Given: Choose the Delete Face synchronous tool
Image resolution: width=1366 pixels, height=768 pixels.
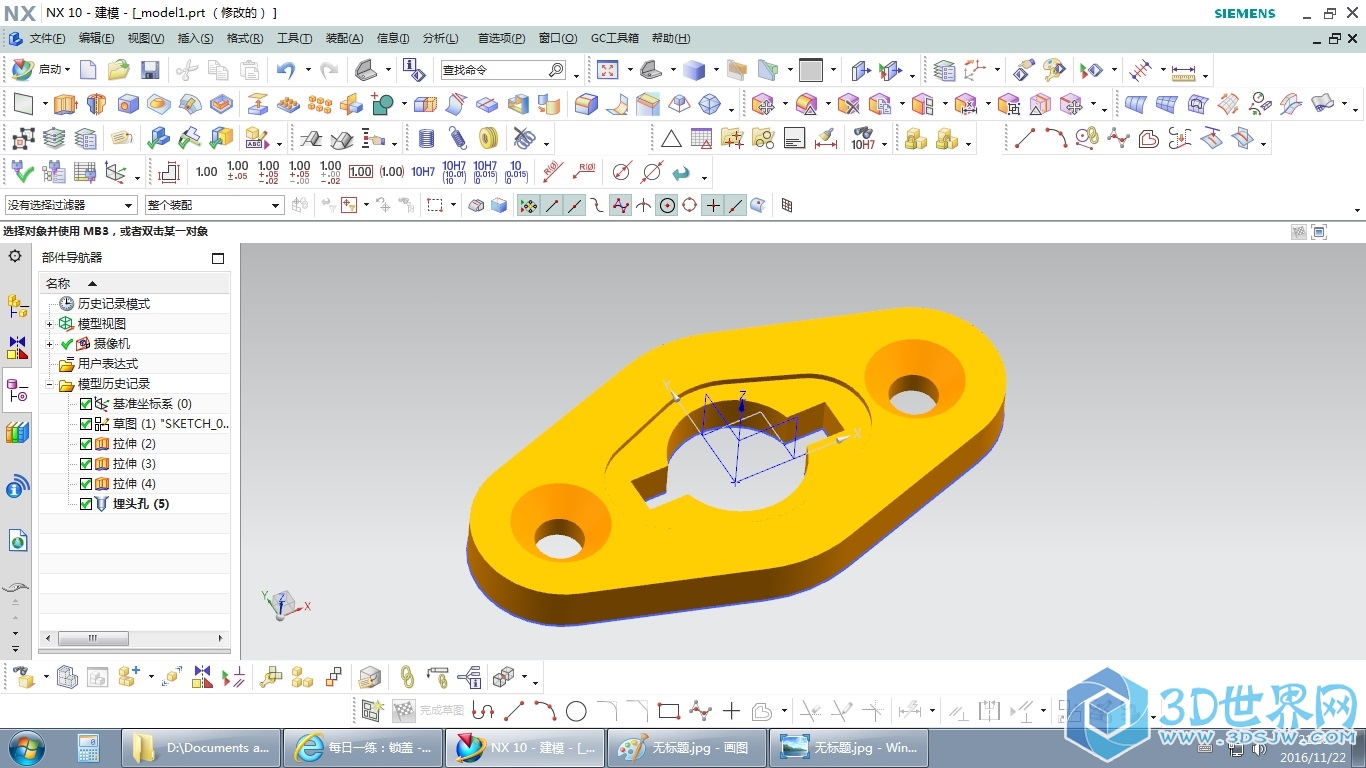Looking at the screenshot, I should pyautogui.click(x=849, y=104).
